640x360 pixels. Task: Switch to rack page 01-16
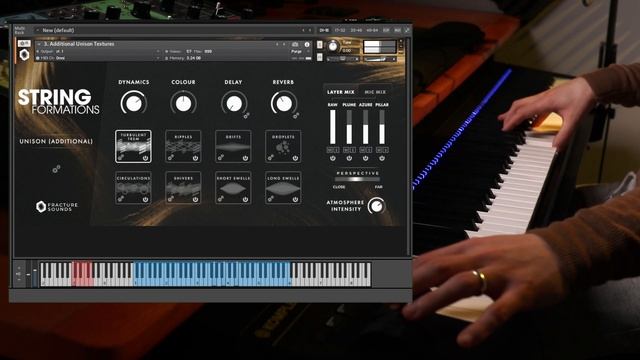coord(324,30)
